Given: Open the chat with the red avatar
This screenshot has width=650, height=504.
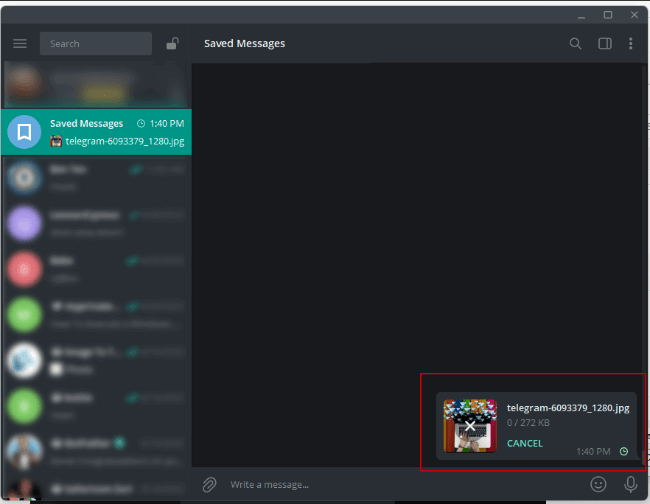Looking at the screenshot, I should pos(96,269).
